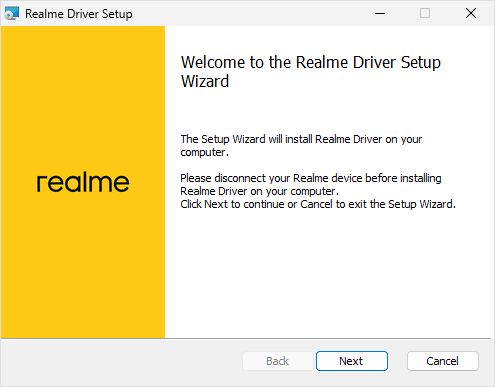
Task: Click the installer icon in title bar
Action: (12, 14)
